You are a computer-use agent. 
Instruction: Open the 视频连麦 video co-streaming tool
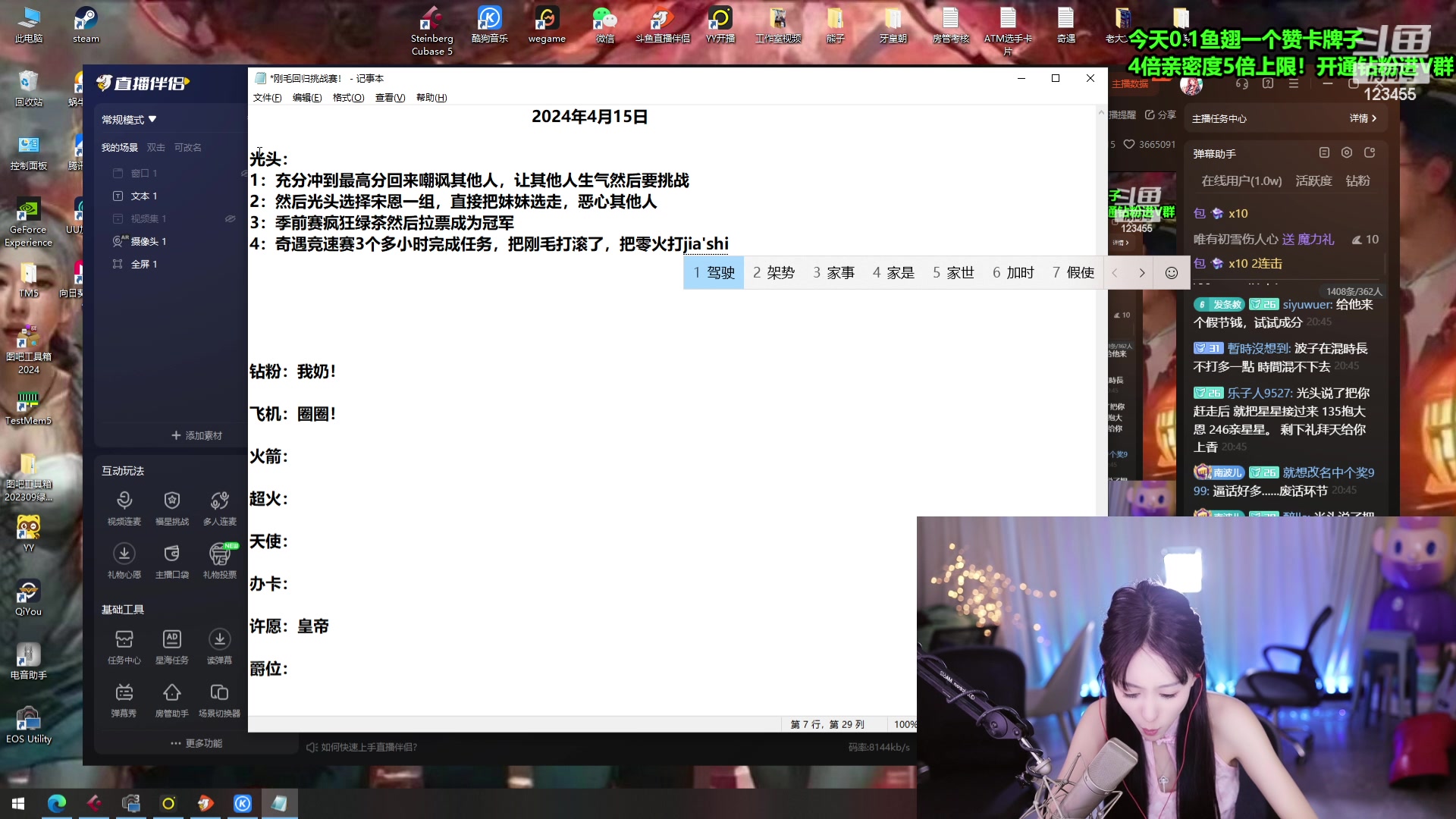[124, 507]
